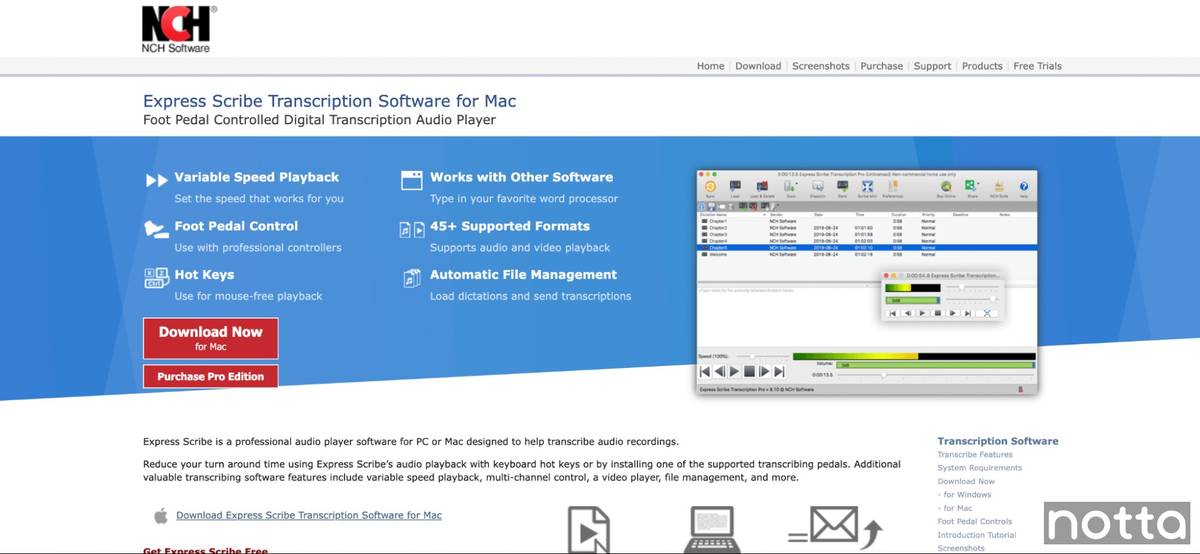Image resolution: width=1200 pixels, height=554 pixels.
Task: Click the Variable Speed Playback fast-forward icon
Action: click(156, 181)
